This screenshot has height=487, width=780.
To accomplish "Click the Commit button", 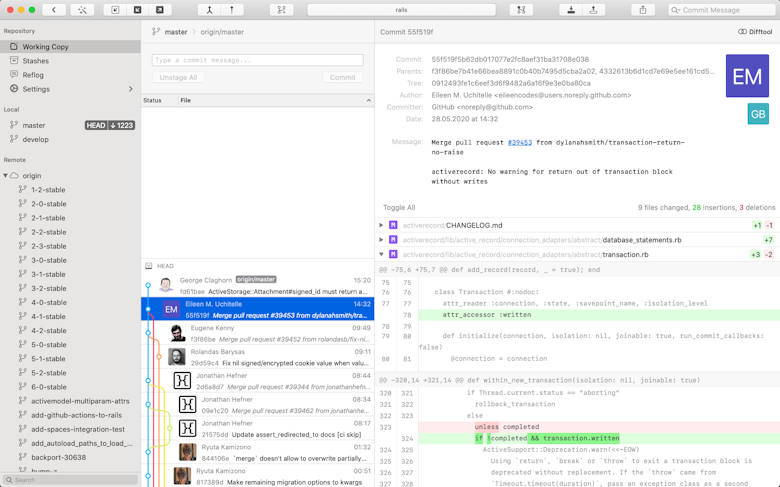I will coord(343,77).
